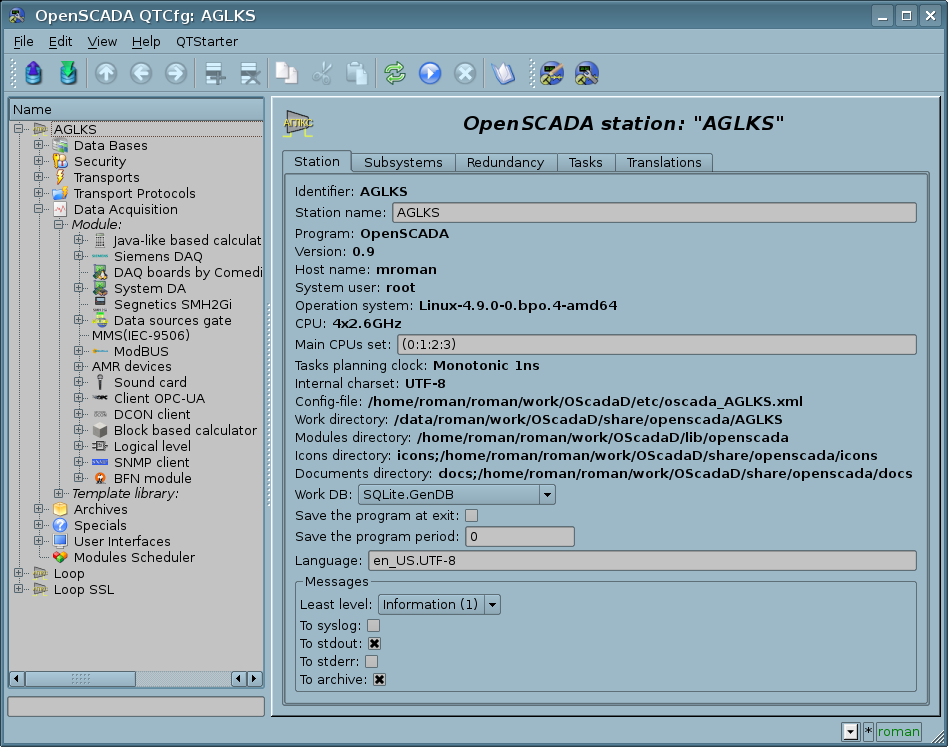Click the Save the program period field
Image resolution: width=948 pixels, height=747 pixels.
[520, 537]
